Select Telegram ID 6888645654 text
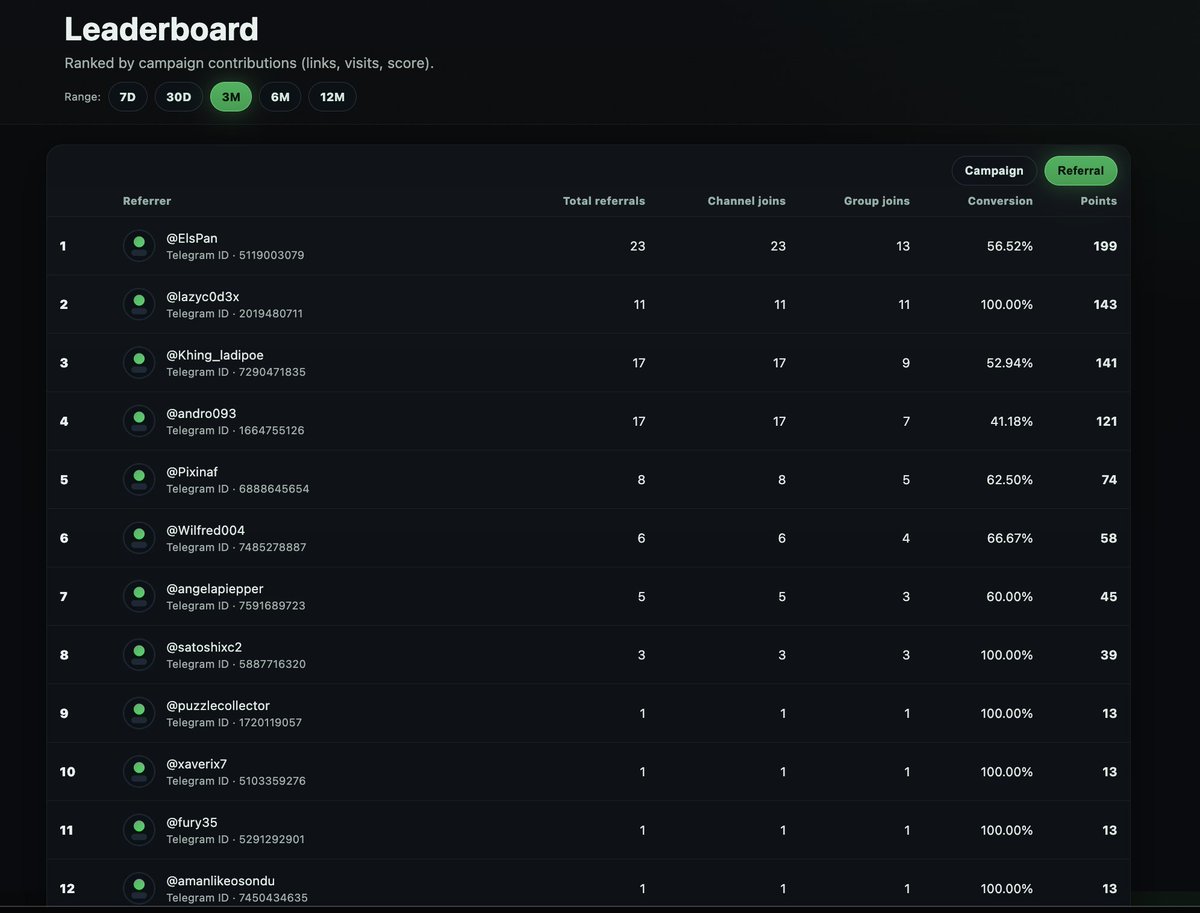The width and height of the screenshot is (1200, 913). coord(238,489)
